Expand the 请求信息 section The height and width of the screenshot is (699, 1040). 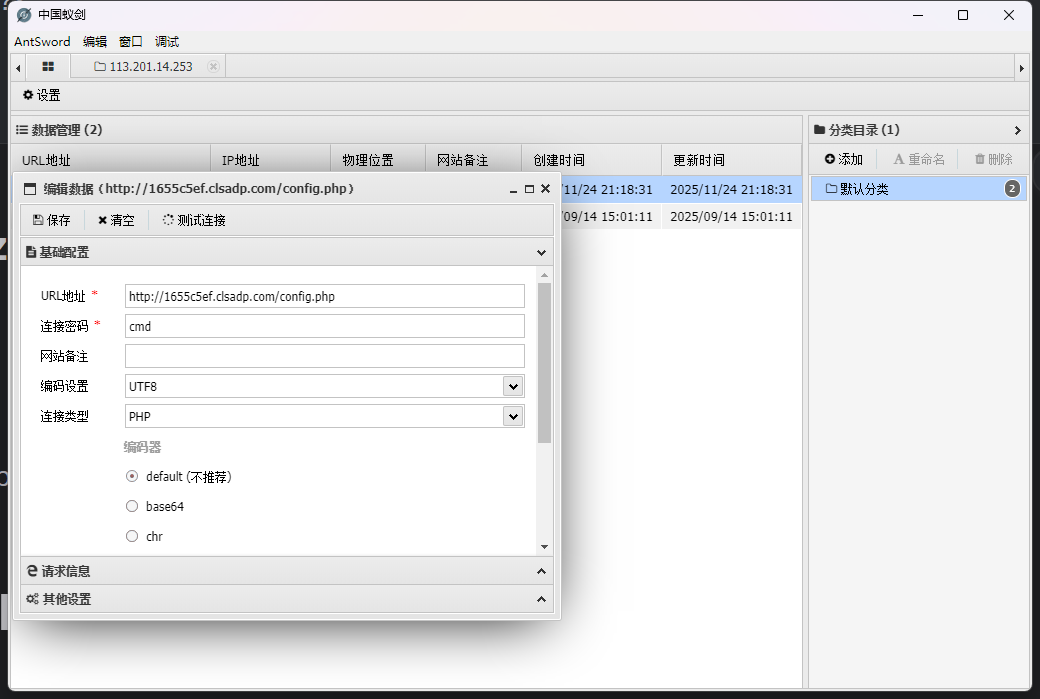[286, 571]
